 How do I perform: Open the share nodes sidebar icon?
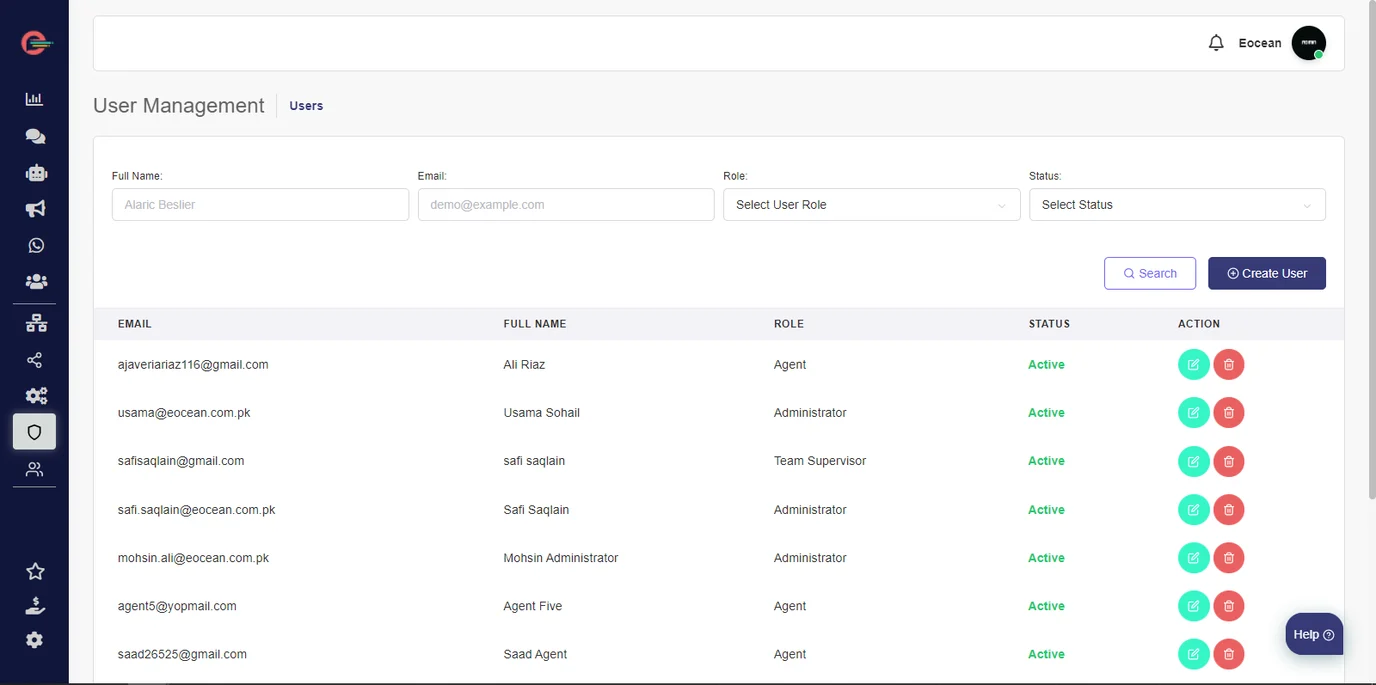[35, 360]
